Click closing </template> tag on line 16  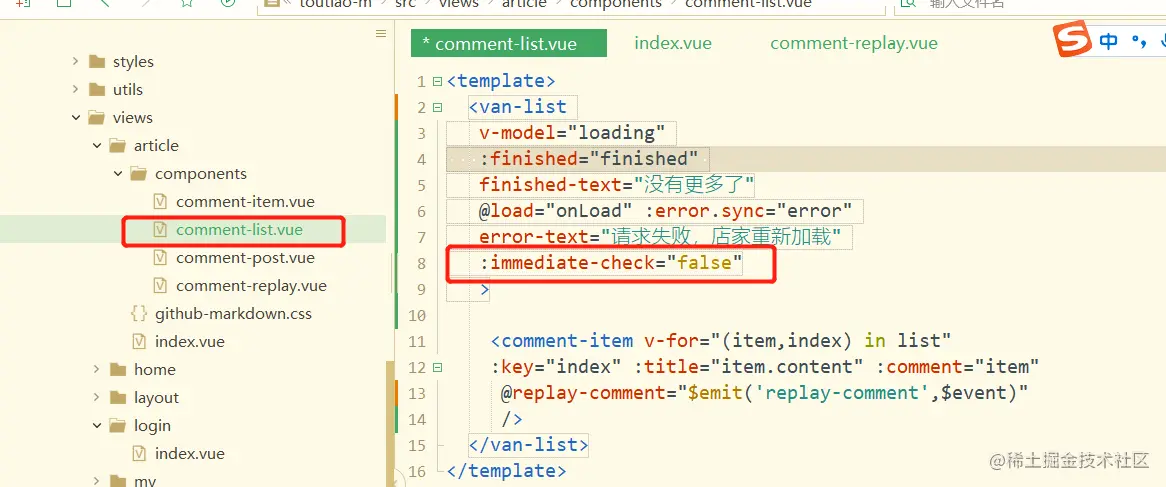coord(506,471)
